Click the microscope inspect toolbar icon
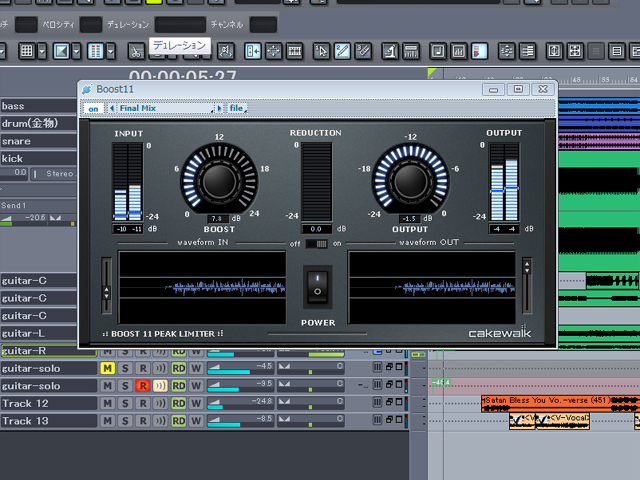This screenshot has width=640, height=480. tap(390, 51)
